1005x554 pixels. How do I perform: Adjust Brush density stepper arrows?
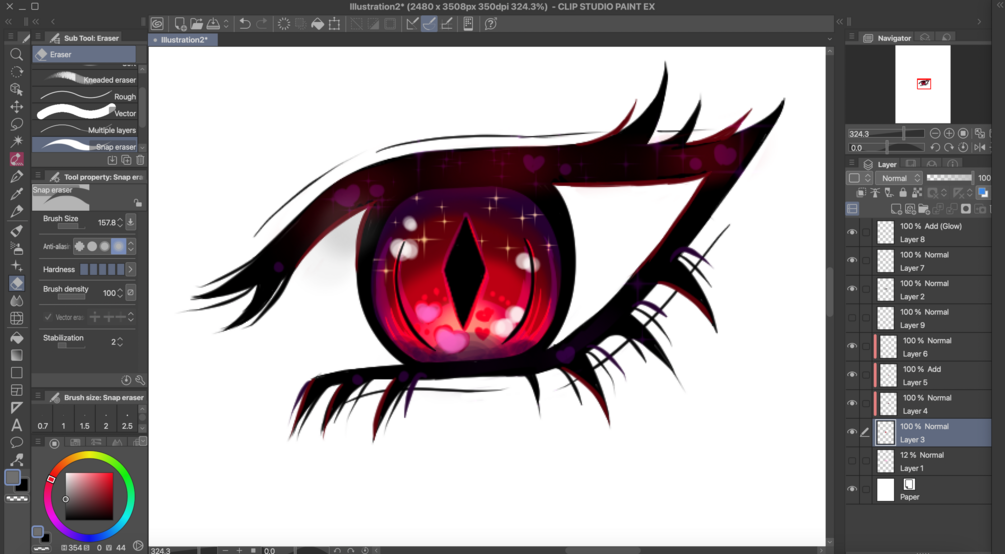click(120, 293)
